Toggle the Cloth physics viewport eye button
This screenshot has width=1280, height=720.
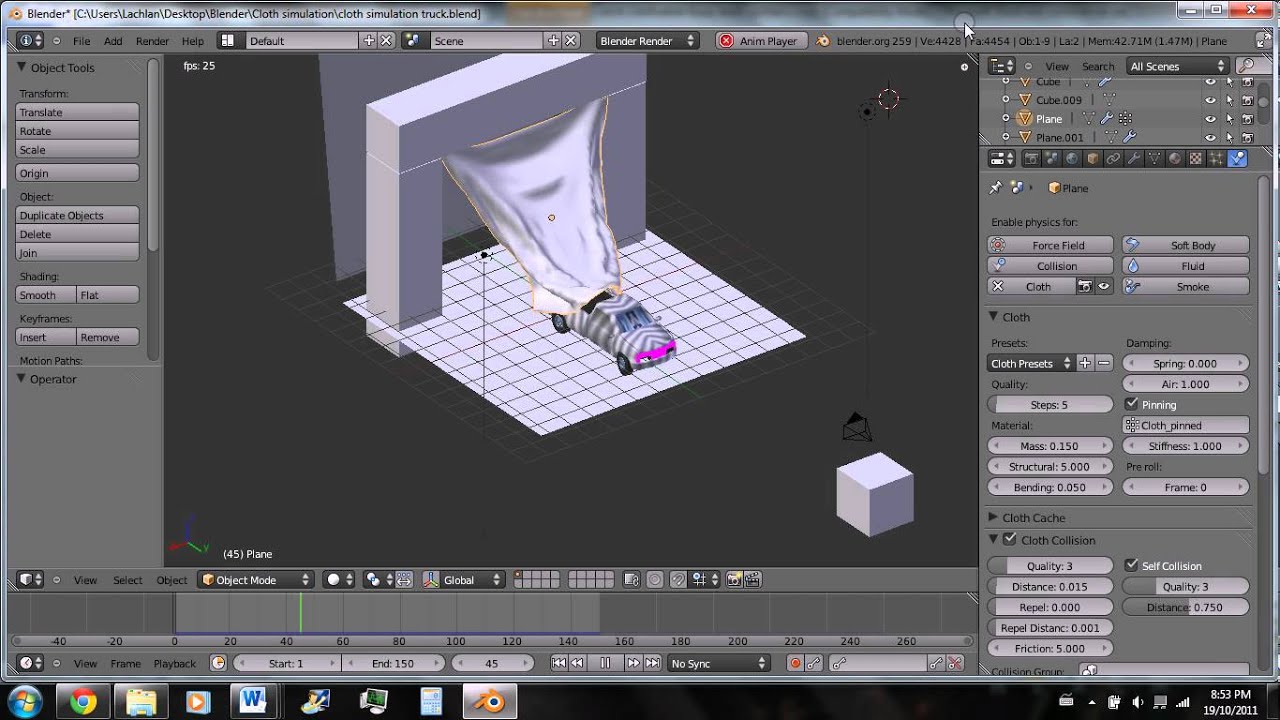1103,286
